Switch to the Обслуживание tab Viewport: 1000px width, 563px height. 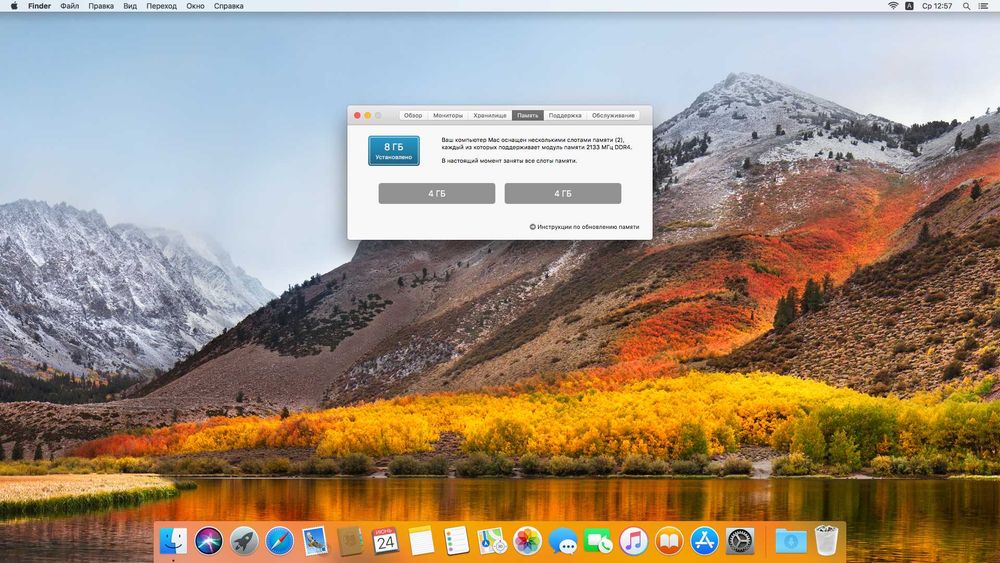point(613,115)
